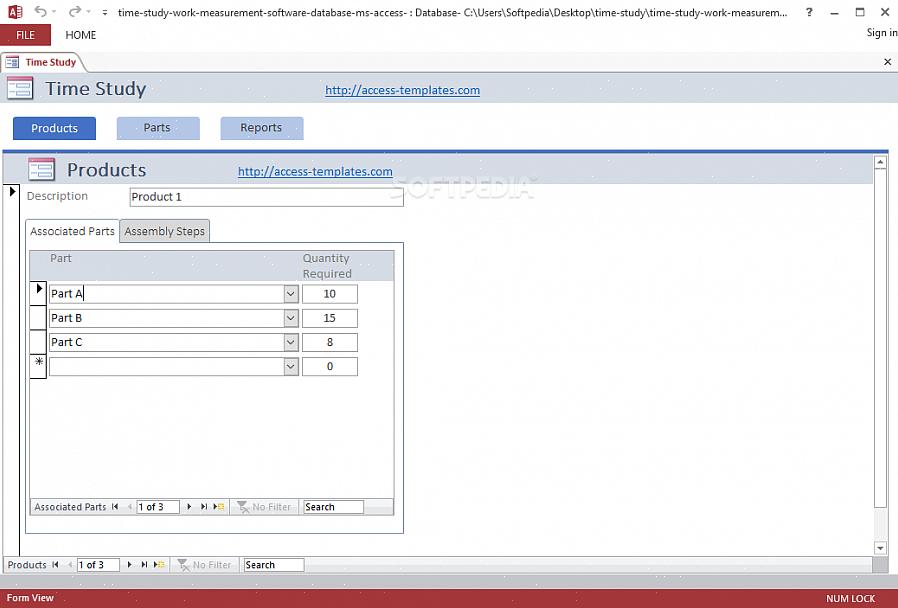
Task: Go to previous Associated Parts record
Action: coord(129,507)
